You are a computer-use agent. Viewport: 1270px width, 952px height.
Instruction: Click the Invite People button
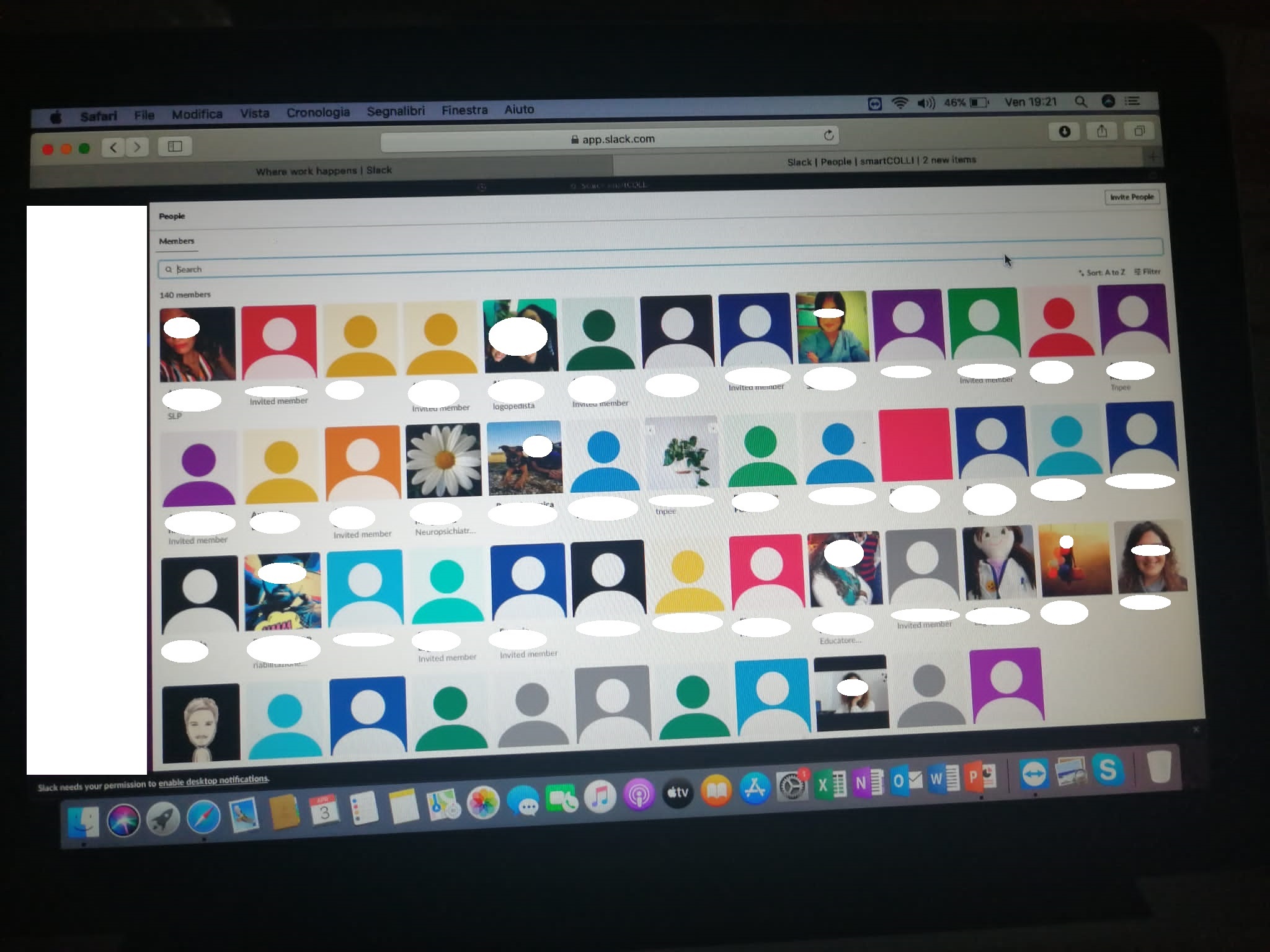point(1132,197)
